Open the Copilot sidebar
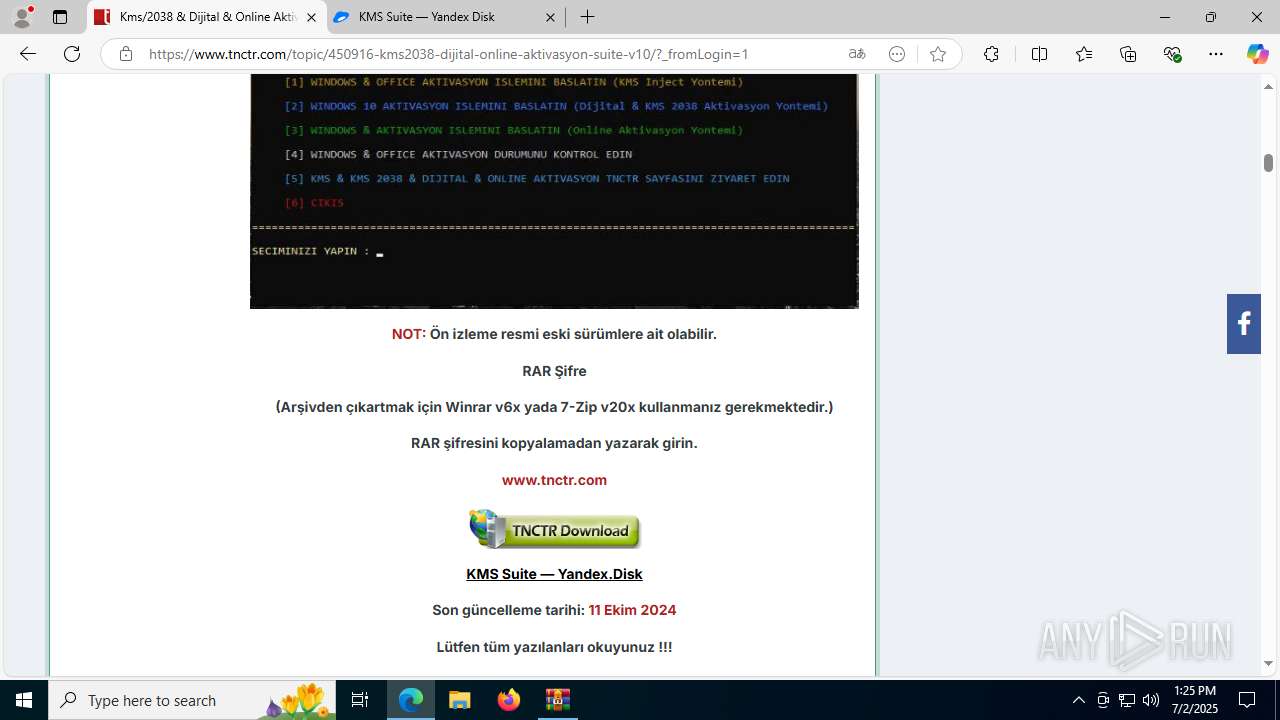The height and width of the screenshot is (720, 1280). tap(1257, 54)
